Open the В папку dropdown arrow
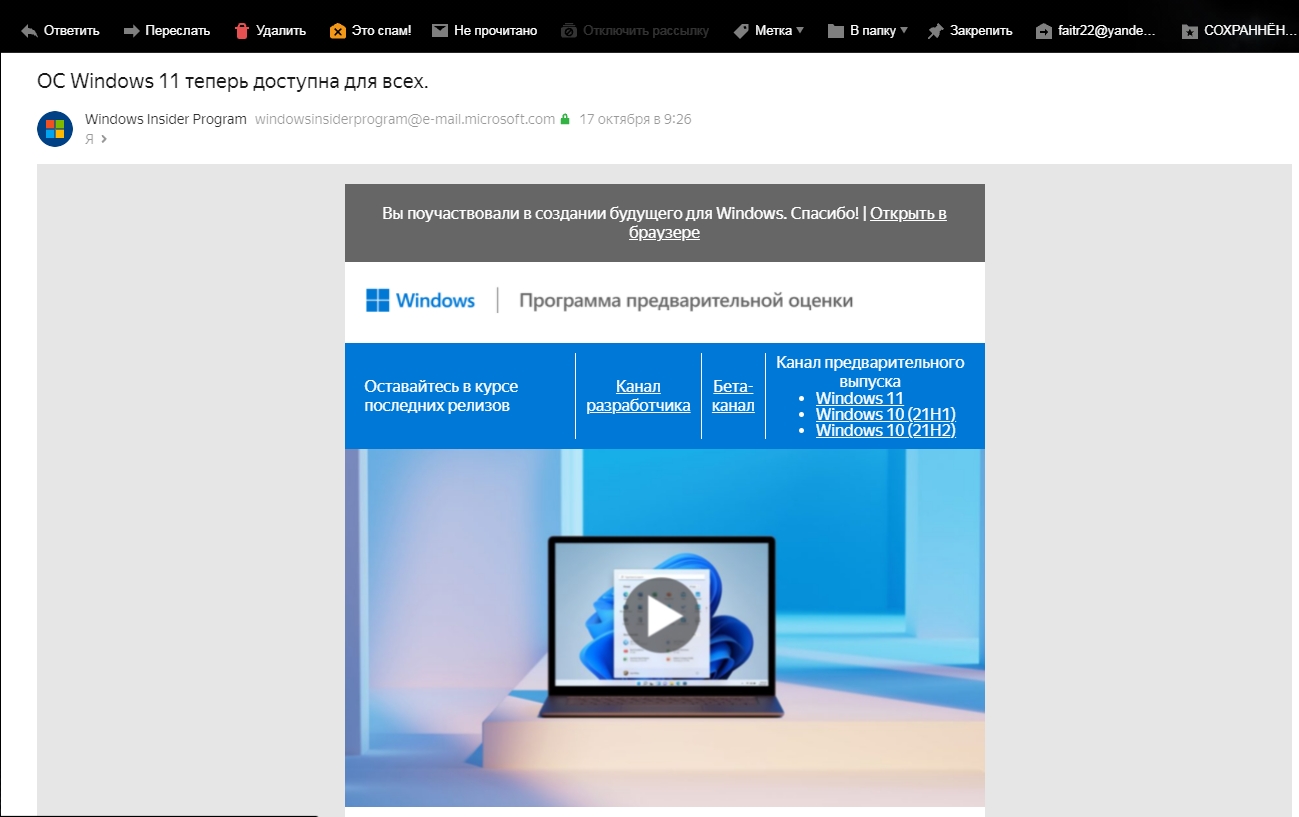Image resolution: width=1299 pixels, height=817 pixels. tap(904, 31)
